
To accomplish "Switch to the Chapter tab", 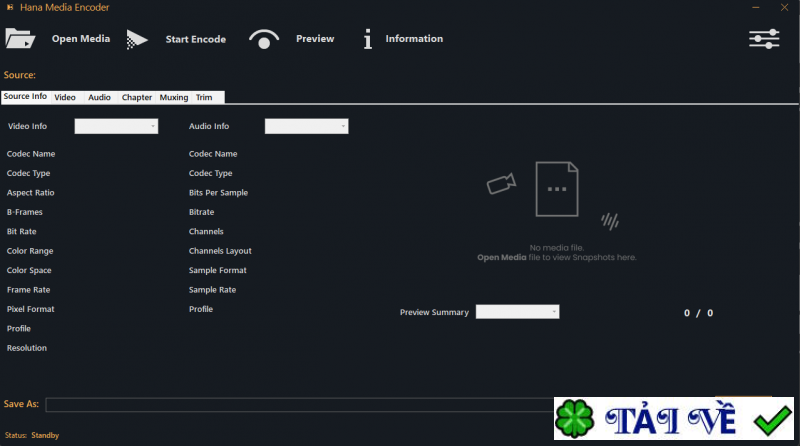I will coord(137,97).
